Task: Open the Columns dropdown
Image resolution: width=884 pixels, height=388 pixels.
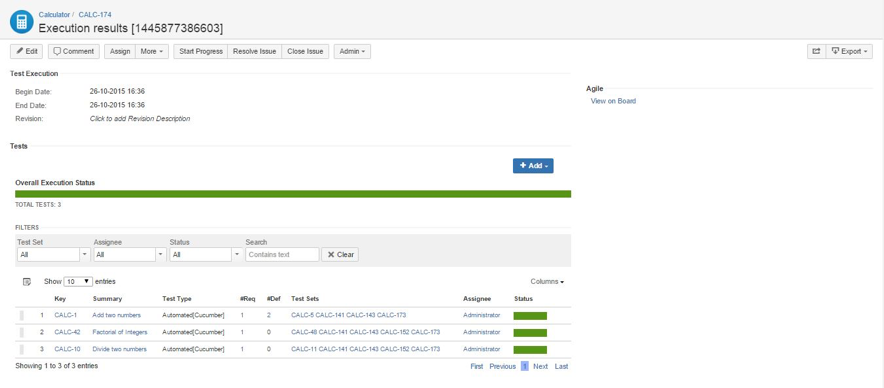Action: tap(547, 281)
